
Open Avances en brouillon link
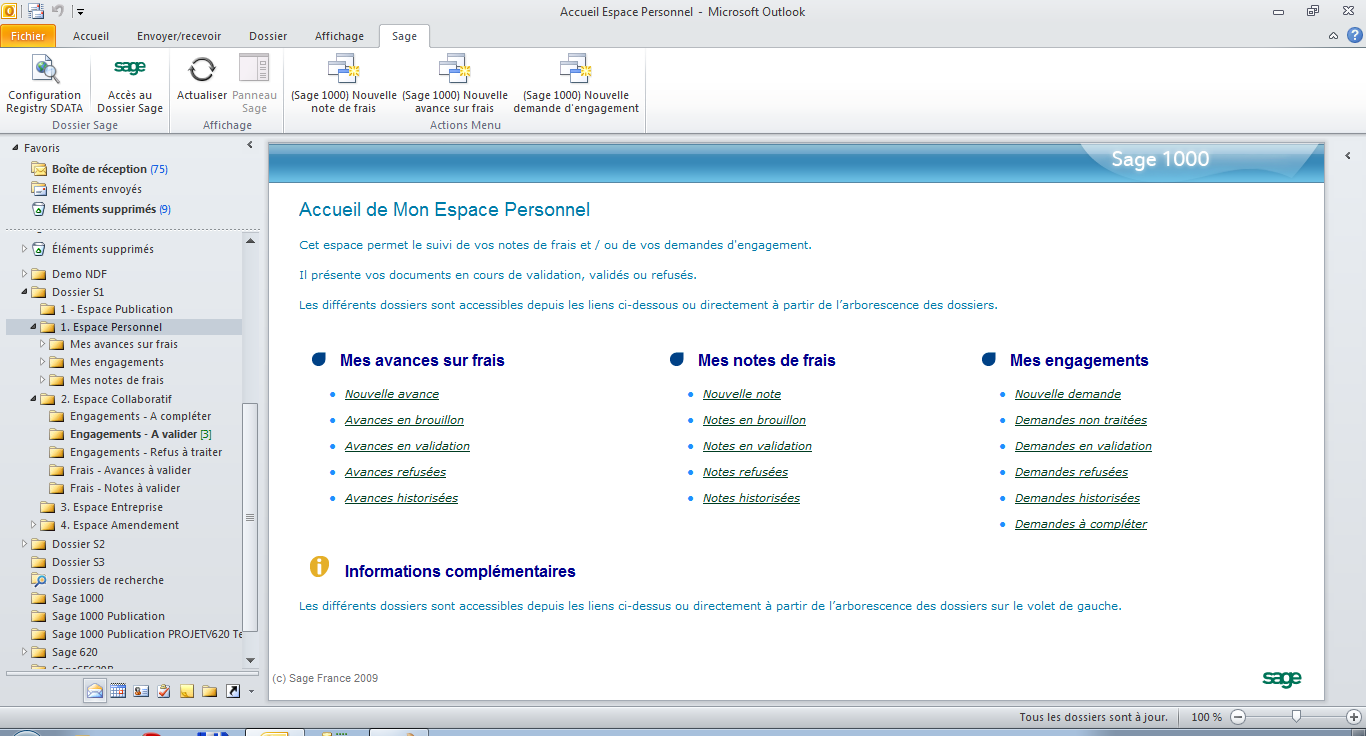coord(404,420)
